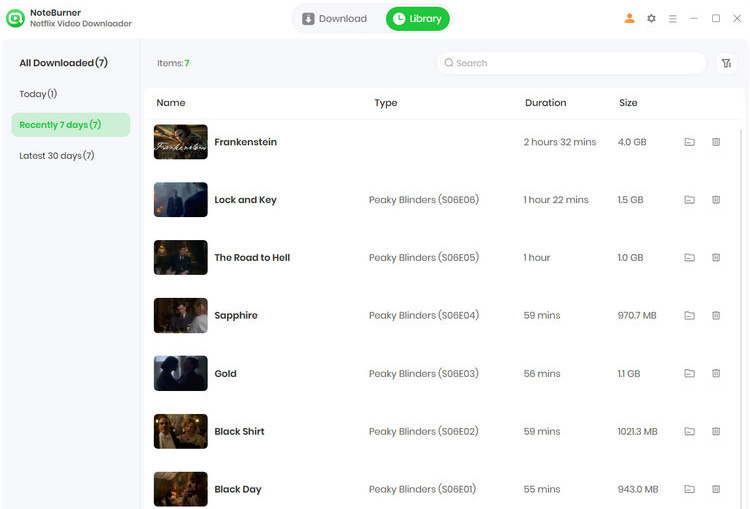Select Latest 30 days (7) filter
The height and width of the screenshot is (509, 750).
57,155
